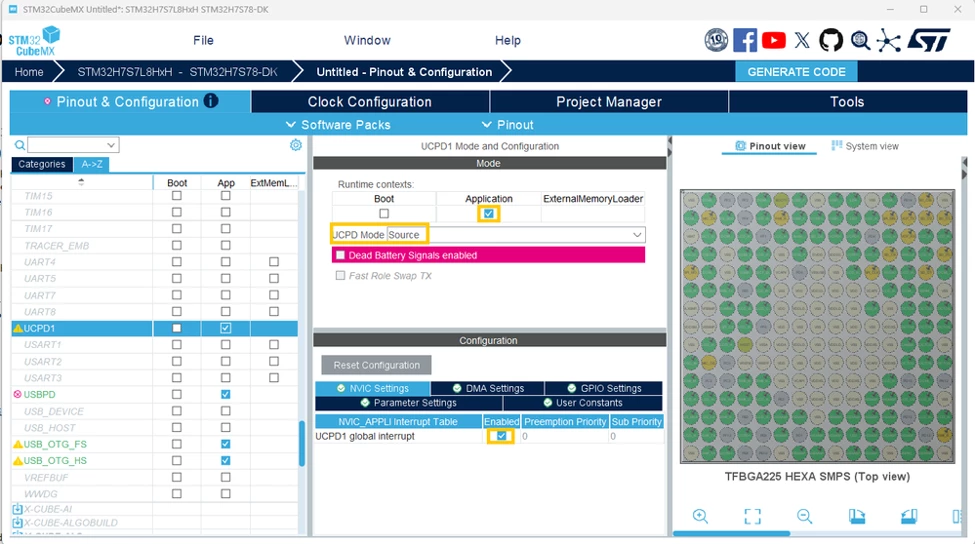The width and height of the screenshot is (975, 544).
Task: Zoom out of the pinout view
Action: click(805, 516)
